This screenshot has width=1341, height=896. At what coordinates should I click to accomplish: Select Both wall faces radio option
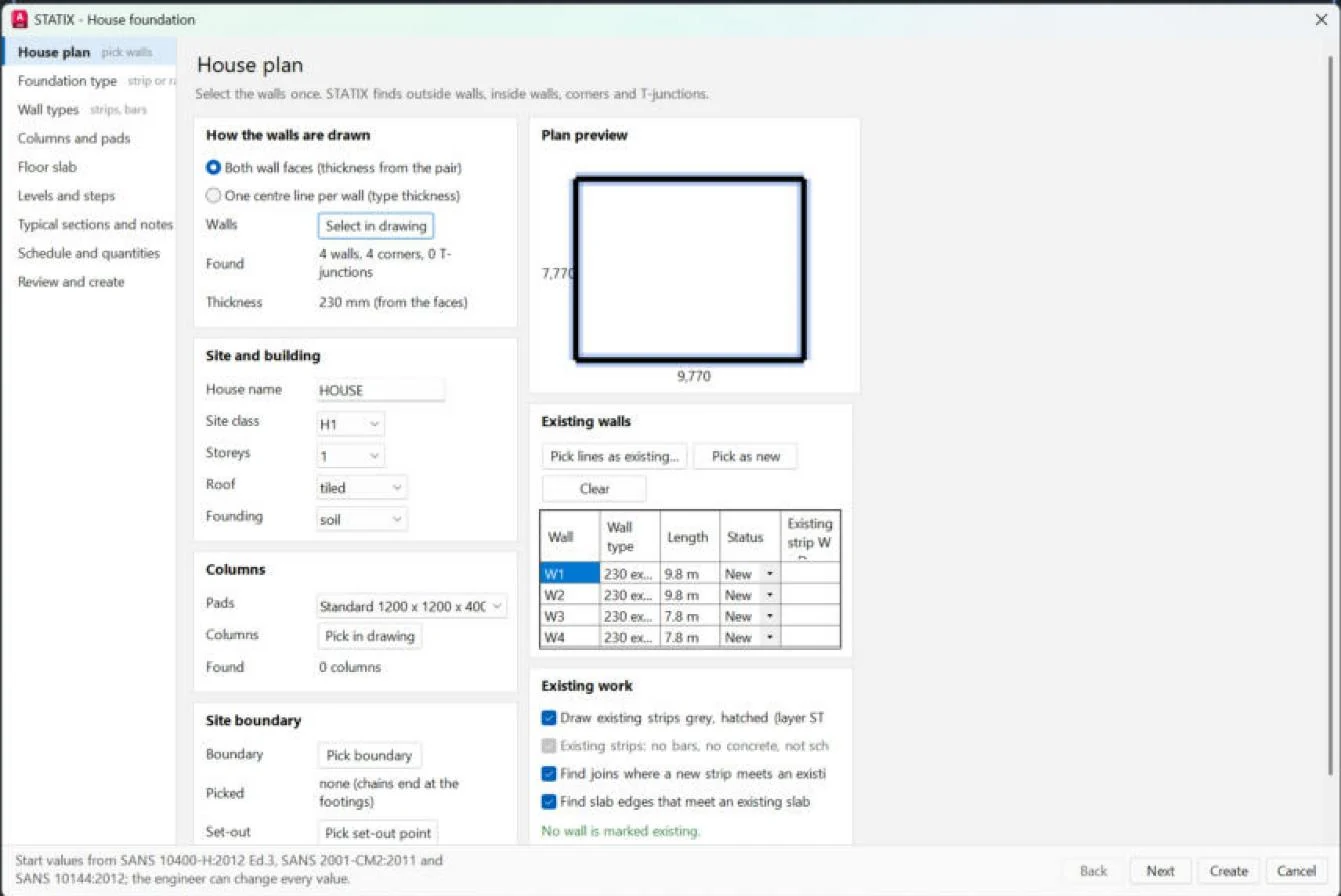pos(213,168)
